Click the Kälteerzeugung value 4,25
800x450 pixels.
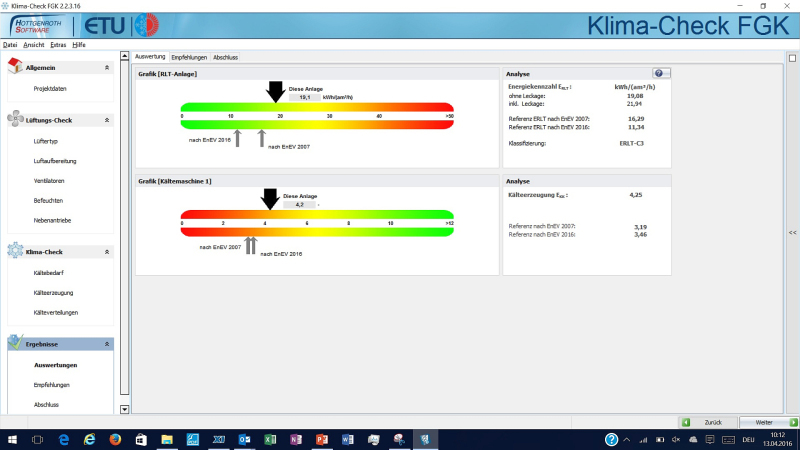636,195
